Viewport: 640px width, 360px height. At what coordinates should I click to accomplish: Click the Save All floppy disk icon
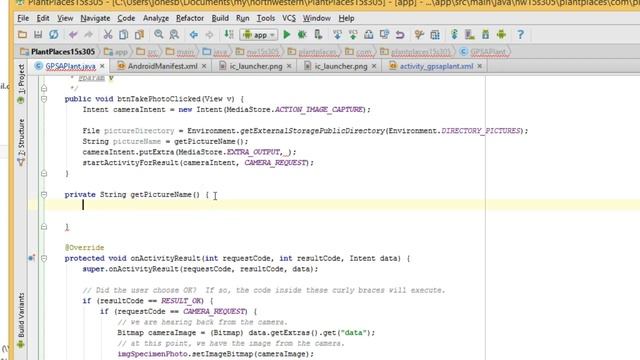(x=38, y=35)
